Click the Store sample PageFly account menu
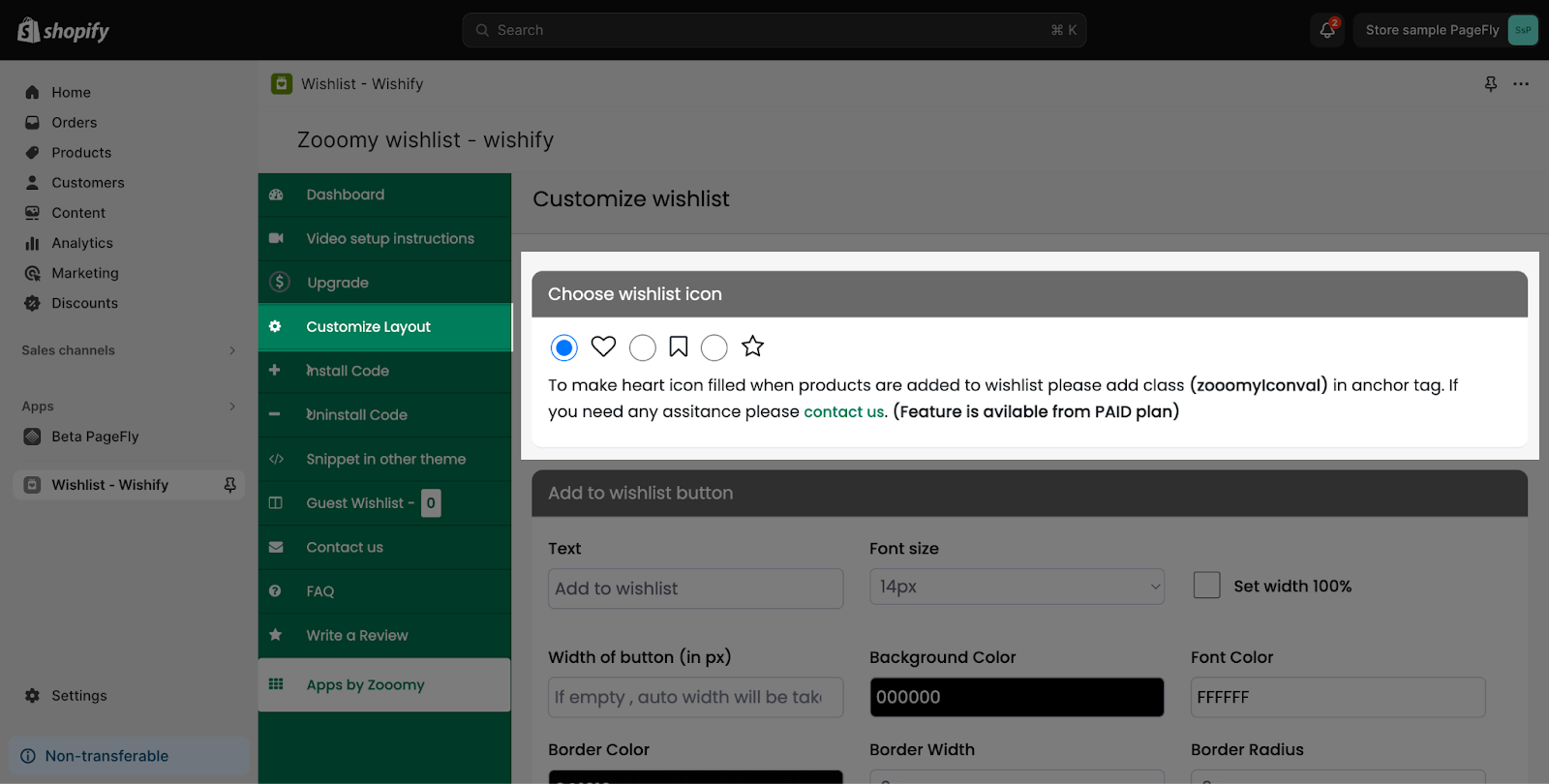 coord(1446,30)
